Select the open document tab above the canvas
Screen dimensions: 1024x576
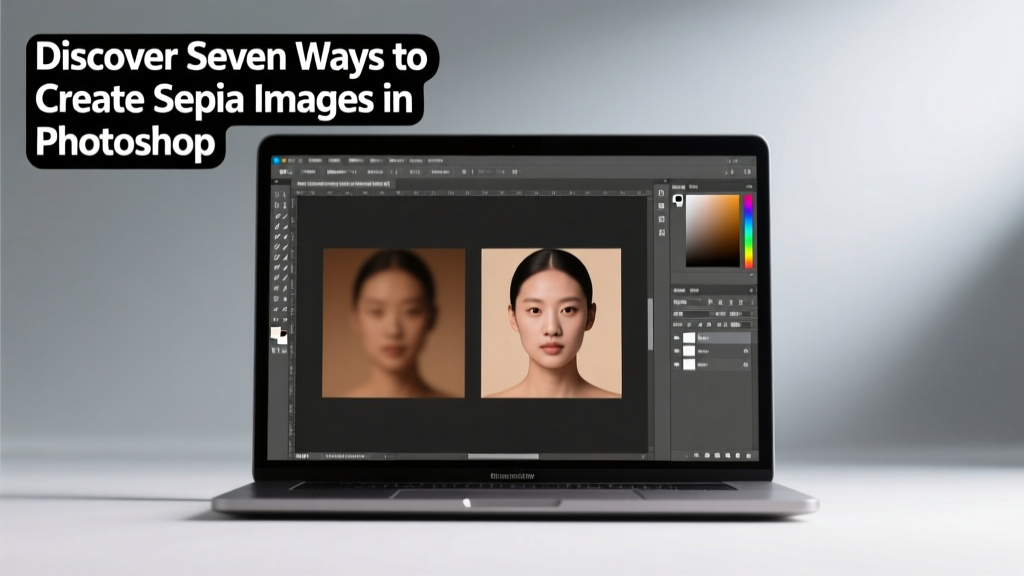tap(344, 184)
